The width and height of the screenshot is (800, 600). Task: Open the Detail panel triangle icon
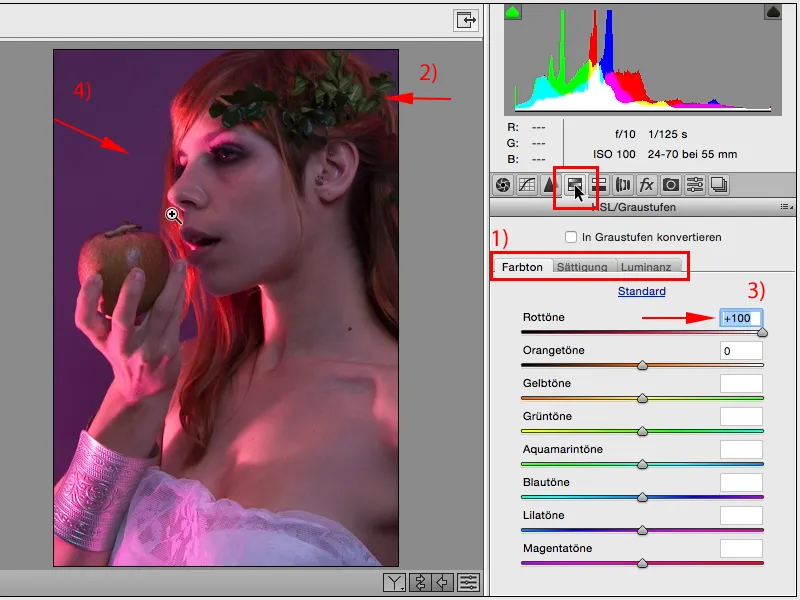tap(549, 185)
